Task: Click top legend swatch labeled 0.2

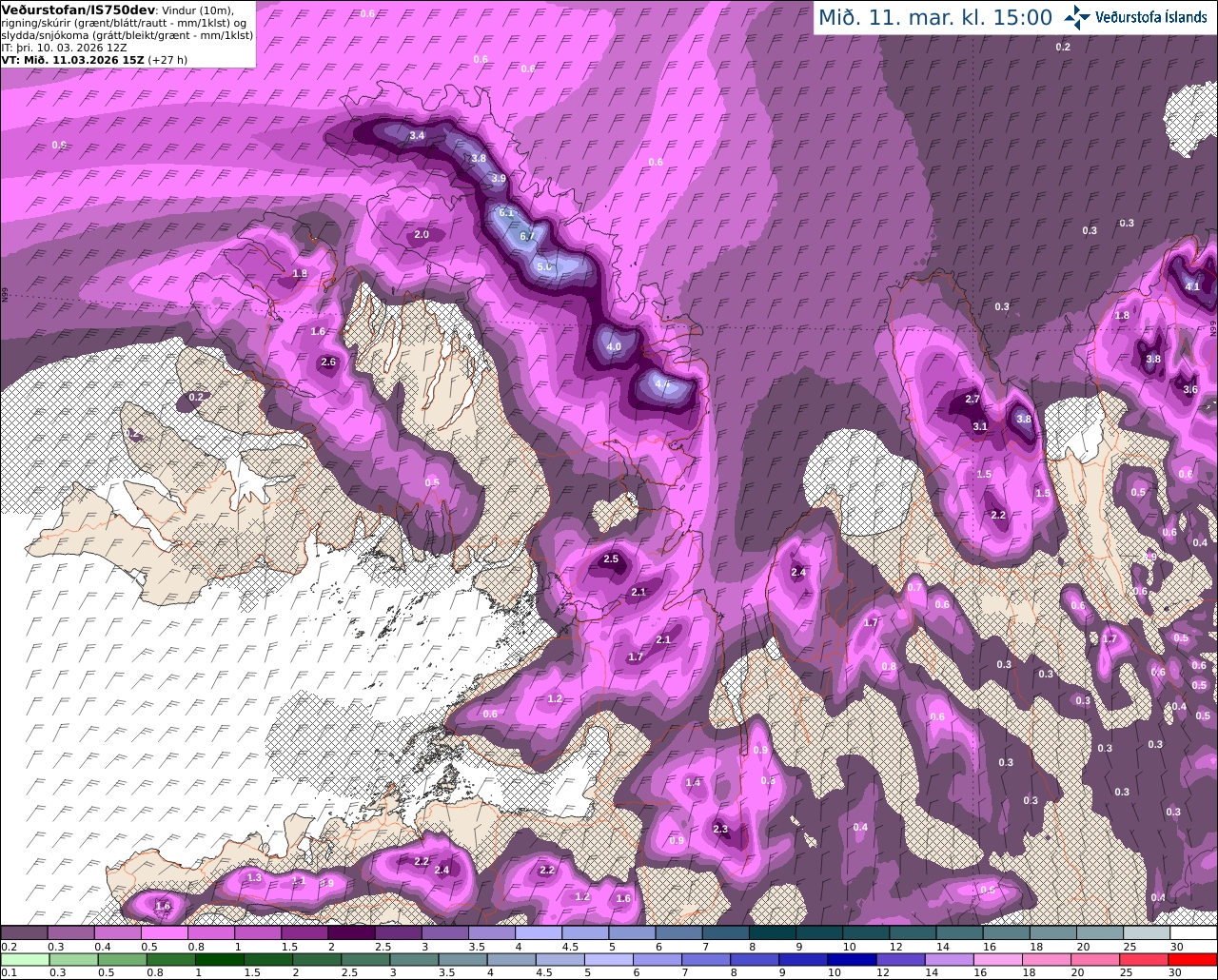Action: 24,932
